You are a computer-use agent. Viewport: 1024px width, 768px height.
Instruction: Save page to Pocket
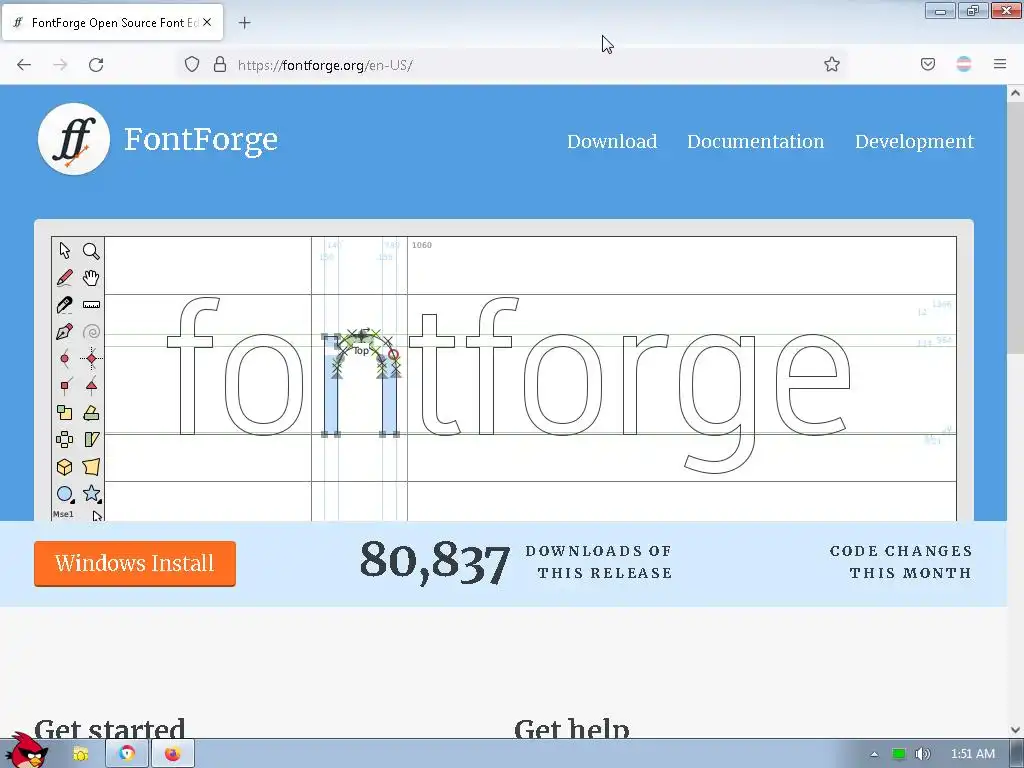(x=928, y=64)
